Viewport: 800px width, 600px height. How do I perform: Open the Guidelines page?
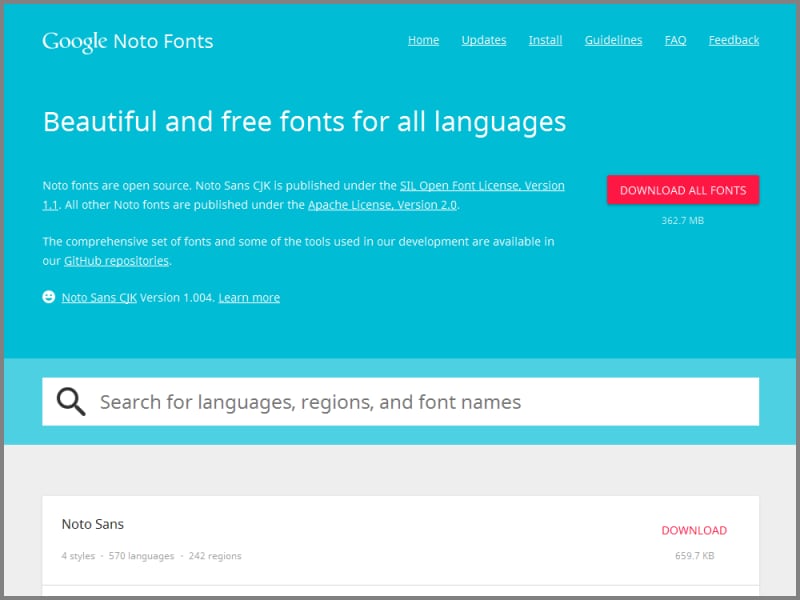[x=613, y=40]
